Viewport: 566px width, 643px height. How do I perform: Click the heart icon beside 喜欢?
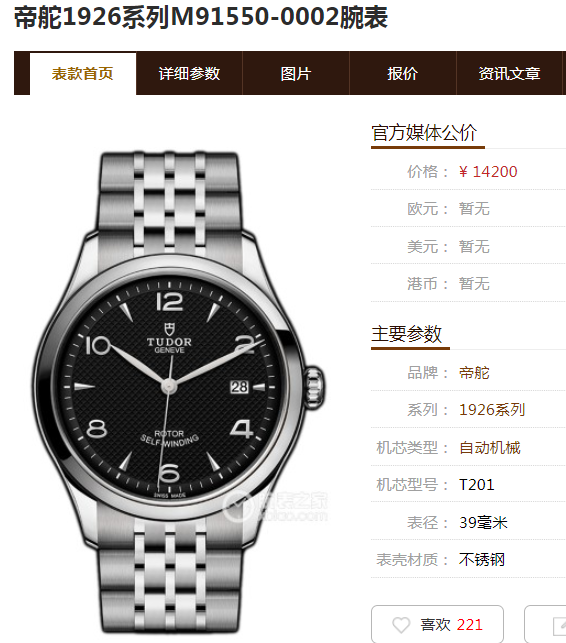401,625
